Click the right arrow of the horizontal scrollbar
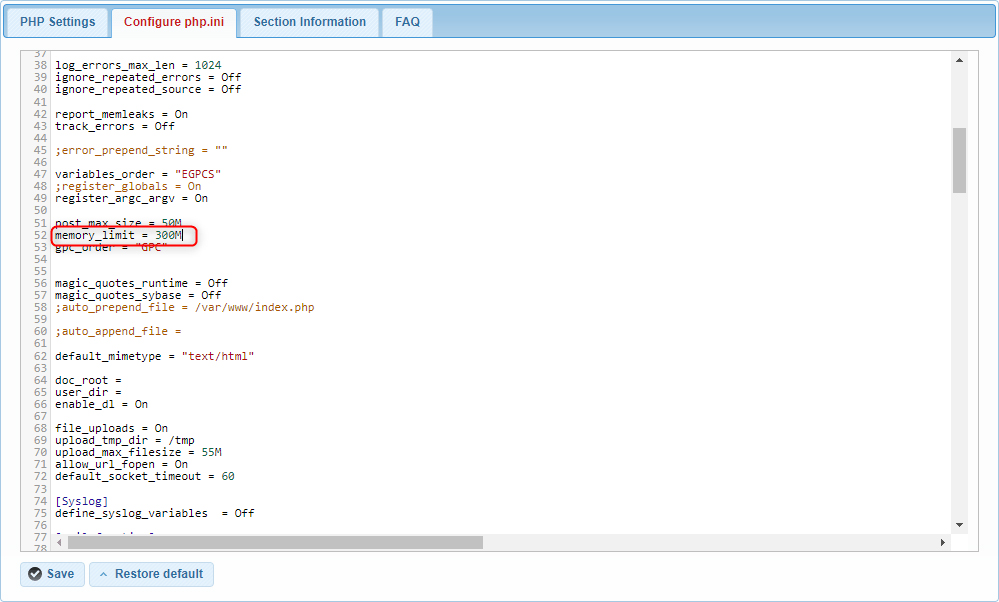The width and height of the screenshot is (999, 602). tap(944, 542)
